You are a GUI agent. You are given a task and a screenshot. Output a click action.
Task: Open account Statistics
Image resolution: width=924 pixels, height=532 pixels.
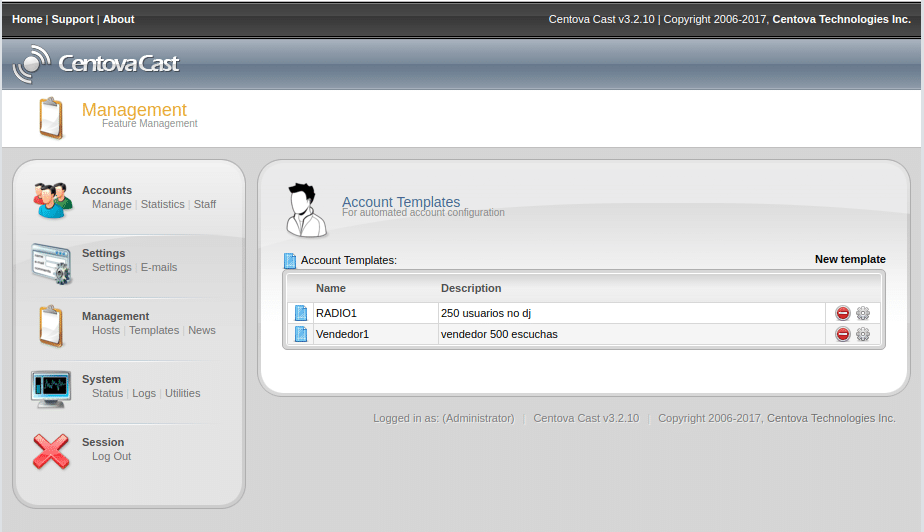click(163, 204)
